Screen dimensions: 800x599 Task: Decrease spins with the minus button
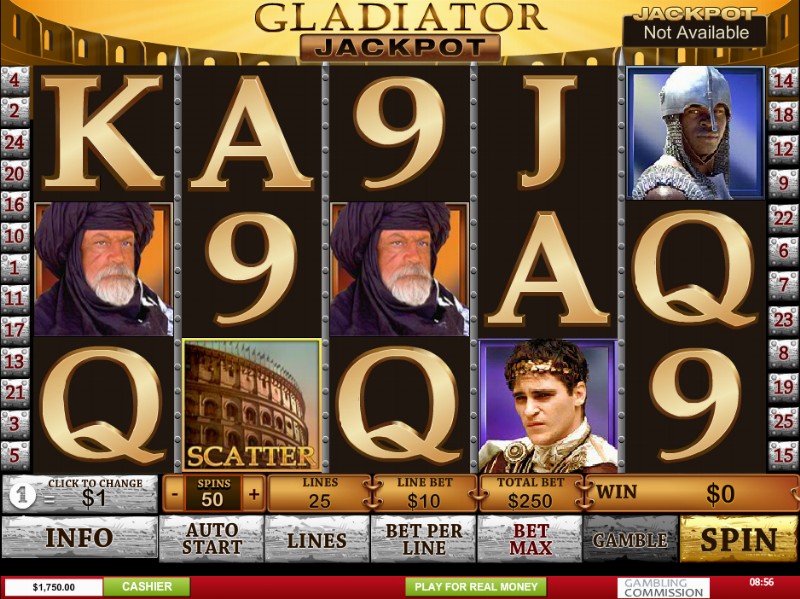(174, 494)
